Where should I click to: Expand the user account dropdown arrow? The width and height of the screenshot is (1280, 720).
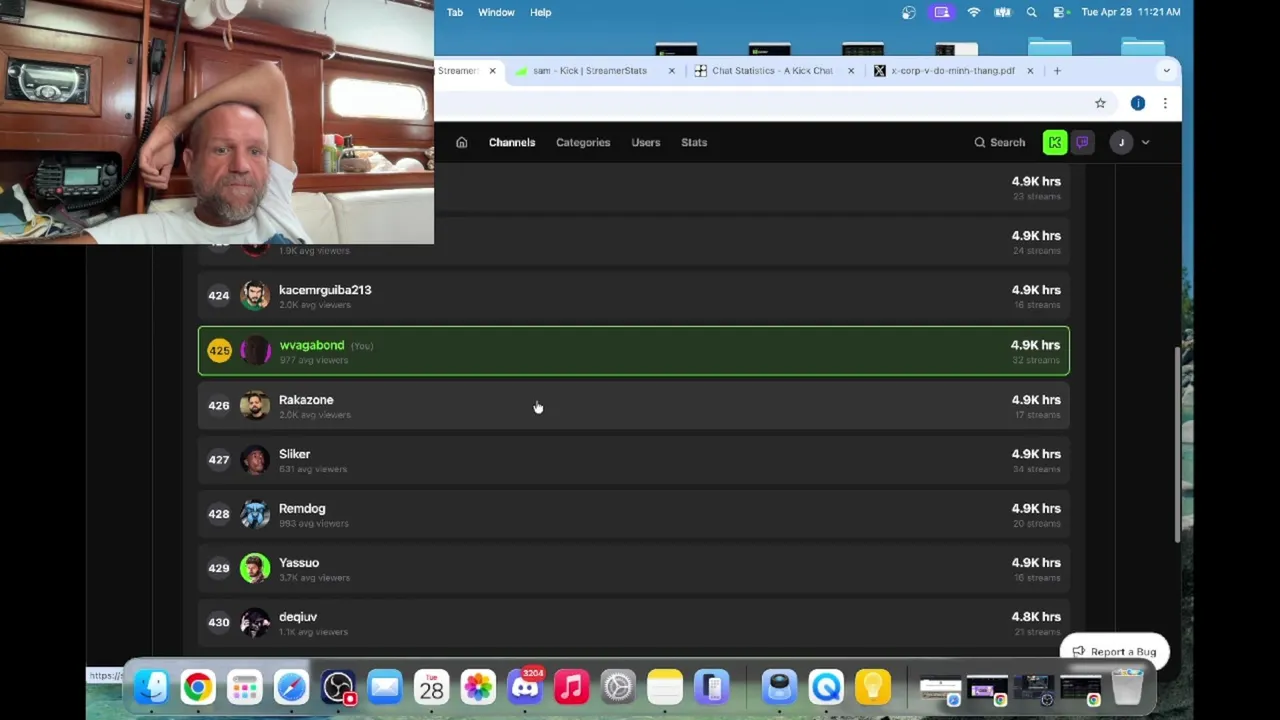[1145, 143]
